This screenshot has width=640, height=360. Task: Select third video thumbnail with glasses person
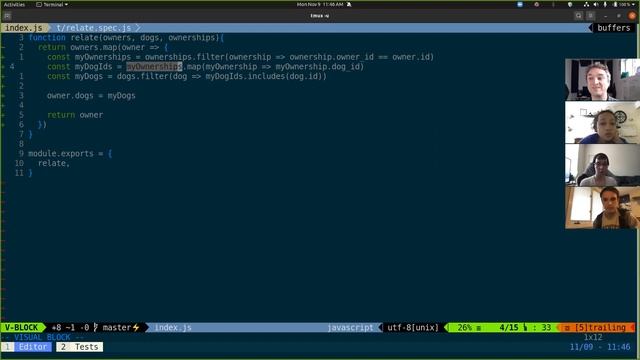point(602,165)
